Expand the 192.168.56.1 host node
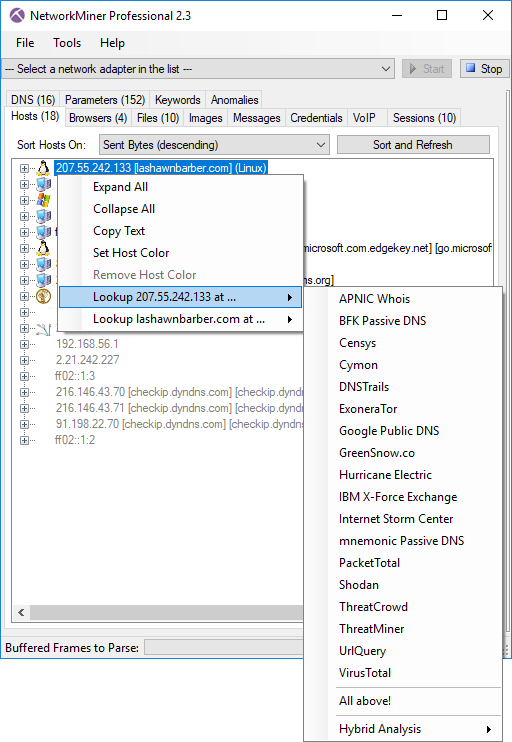The image size is (512, 742). pyautogui.click(x=24, y=344)
